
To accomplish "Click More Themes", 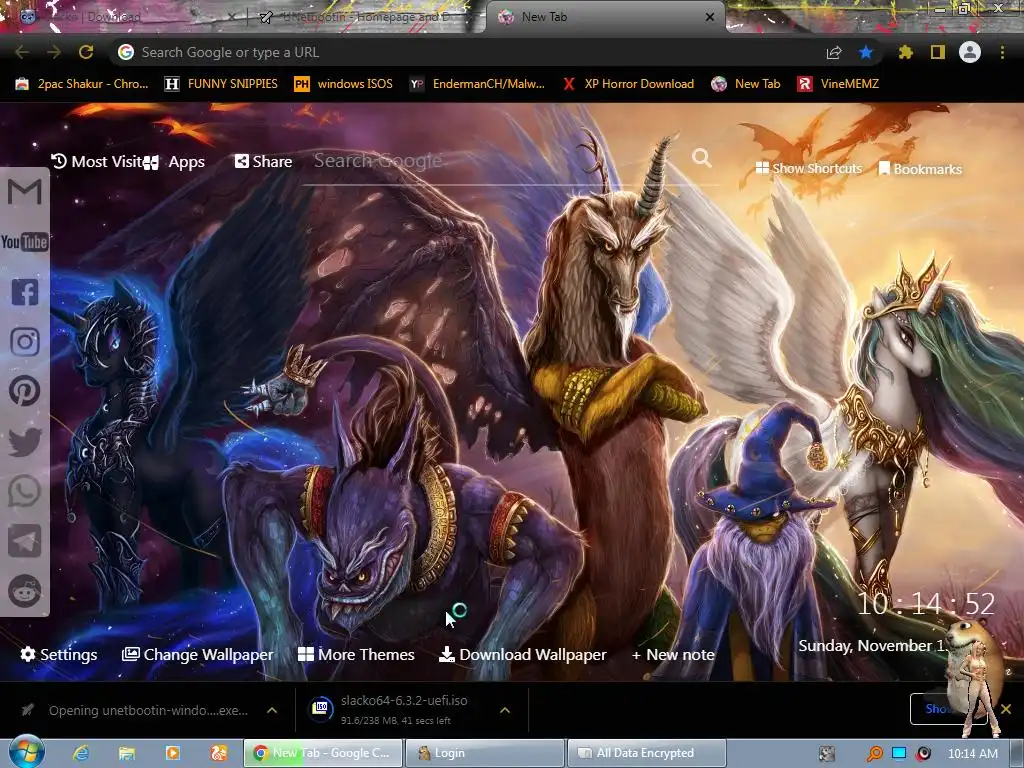I will point(357,654).
